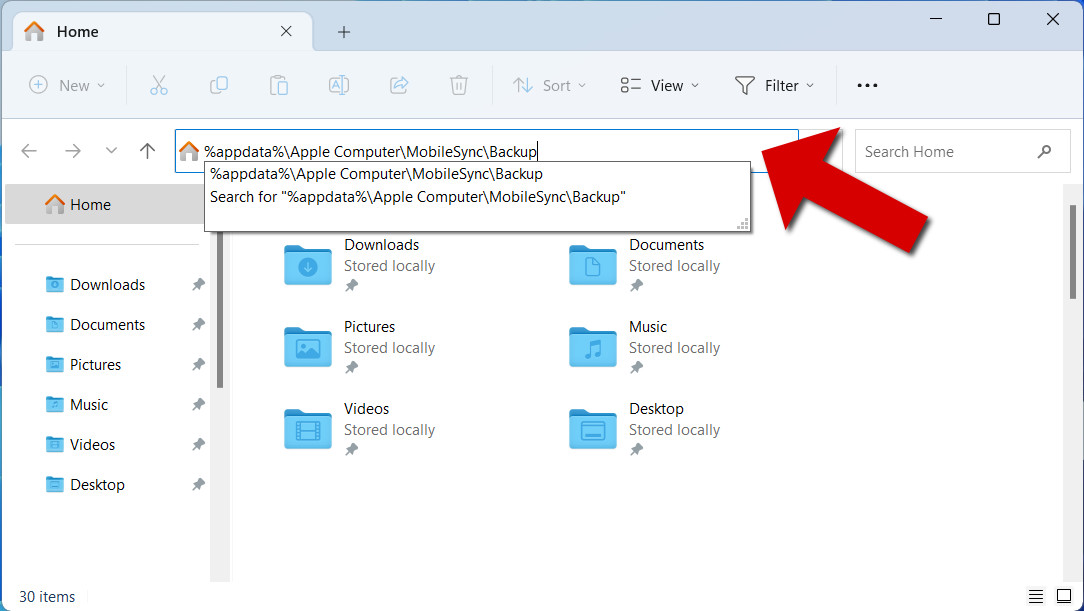Open the Downloads folder tile icon
Viewport: 1084px width, 611px height.
[308, 265]
